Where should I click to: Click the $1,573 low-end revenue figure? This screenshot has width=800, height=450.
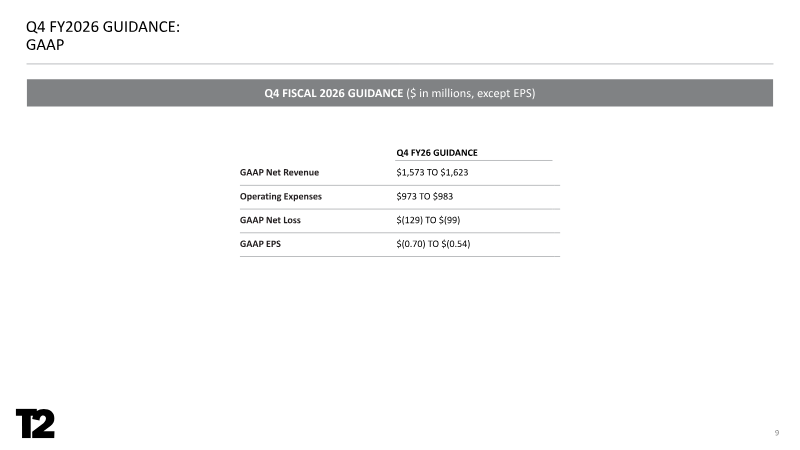coord(412,173)
